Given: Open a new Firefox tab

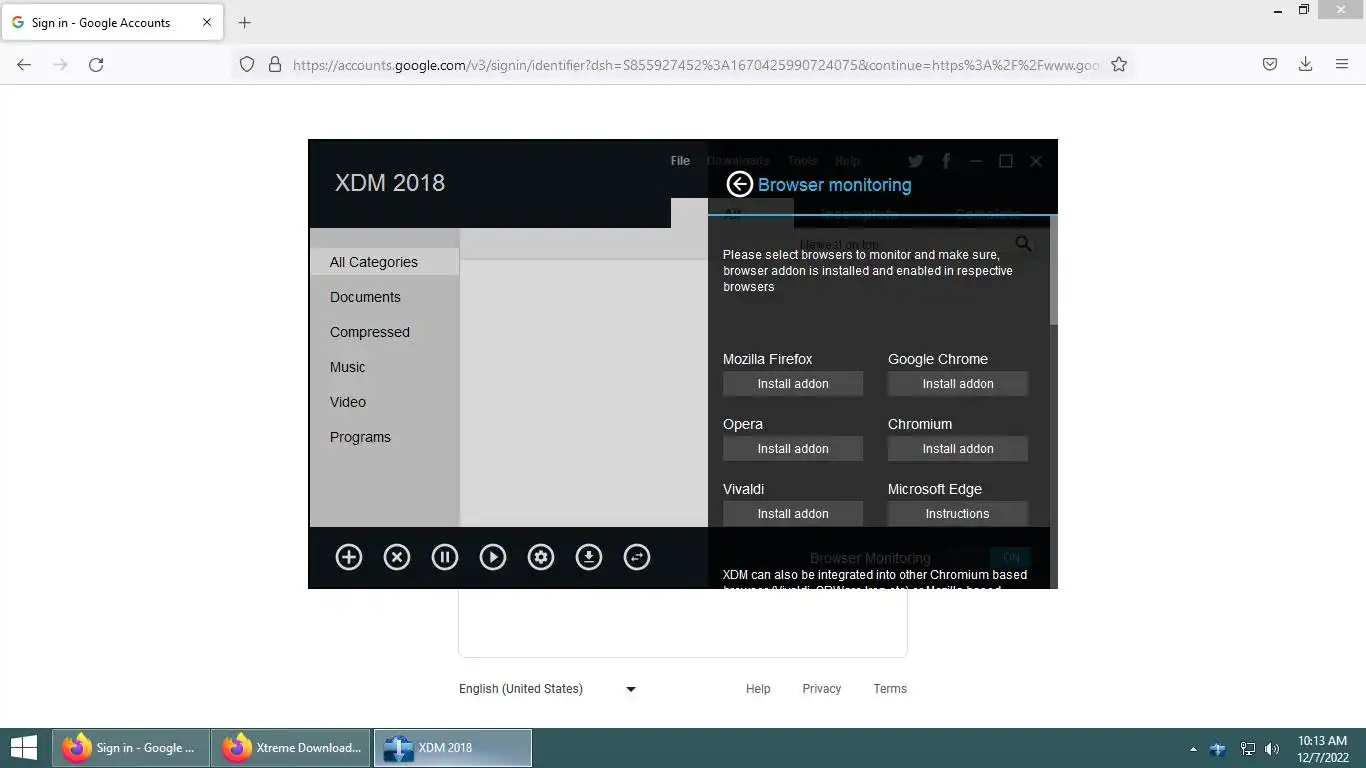Looking at the screenshot, I should 244,22.
